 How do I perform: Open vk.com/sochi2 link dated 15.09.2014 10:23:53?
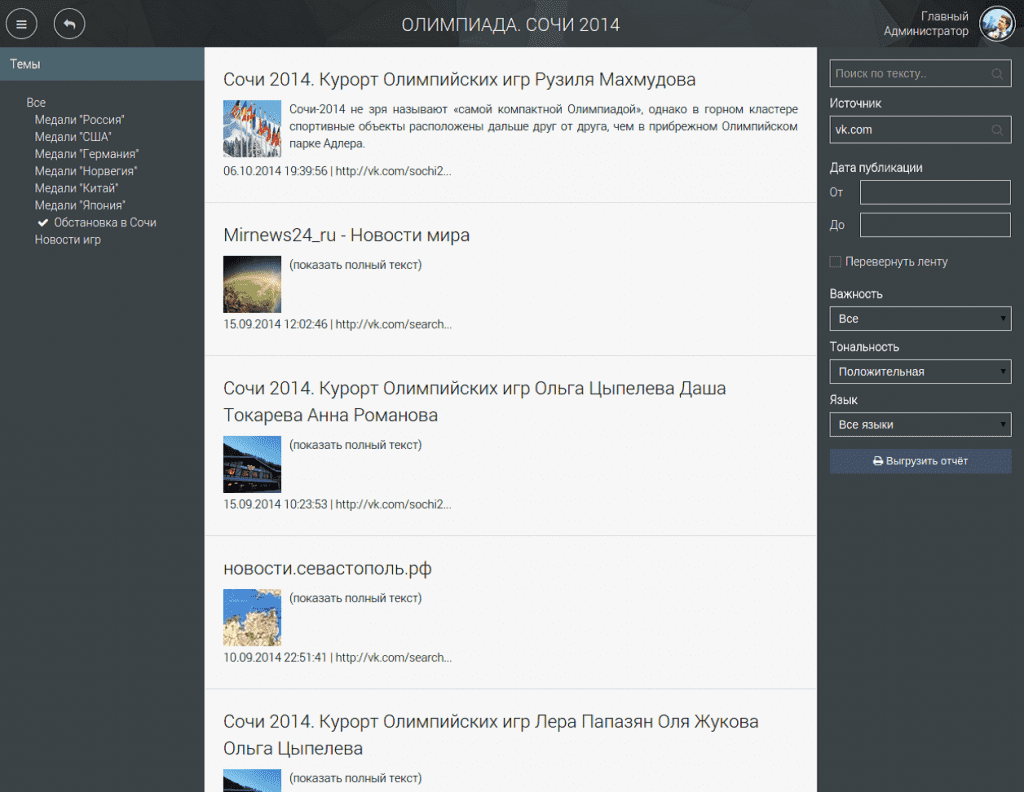point(393,505)
